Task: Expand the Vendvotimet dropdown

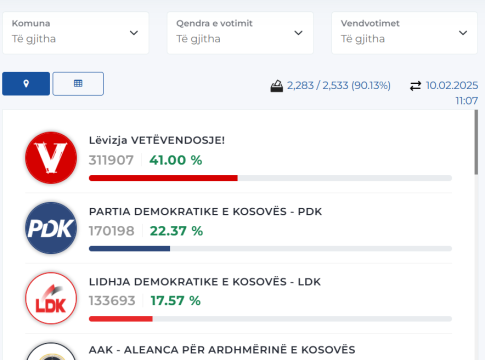Action: pos(404,33)
